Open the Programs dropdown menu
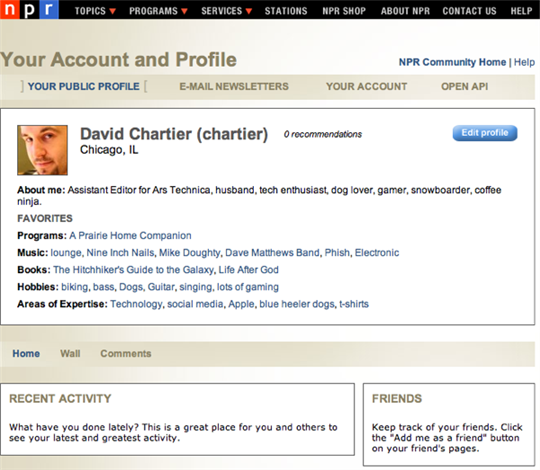Screen dimensions: 540x470 tap(158, 11)
